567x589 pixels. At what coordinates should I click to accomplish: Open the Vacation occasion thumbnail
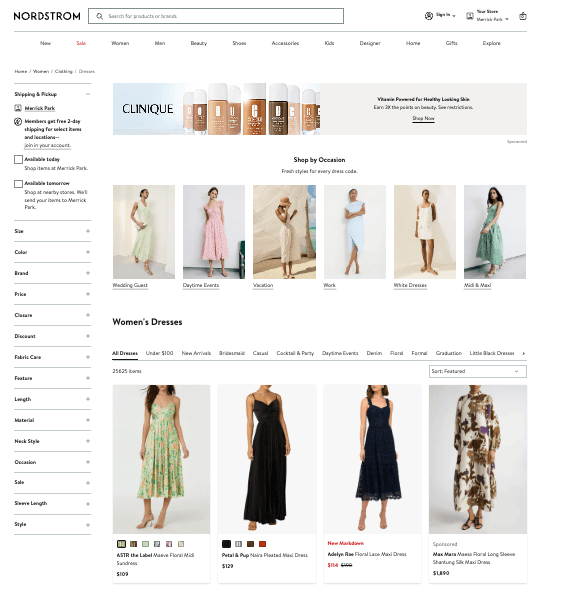[284, 232]
